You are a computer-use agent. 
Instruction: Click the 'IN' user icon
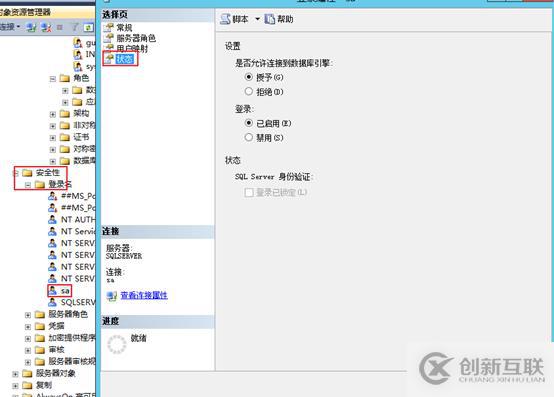click(78, 54)
